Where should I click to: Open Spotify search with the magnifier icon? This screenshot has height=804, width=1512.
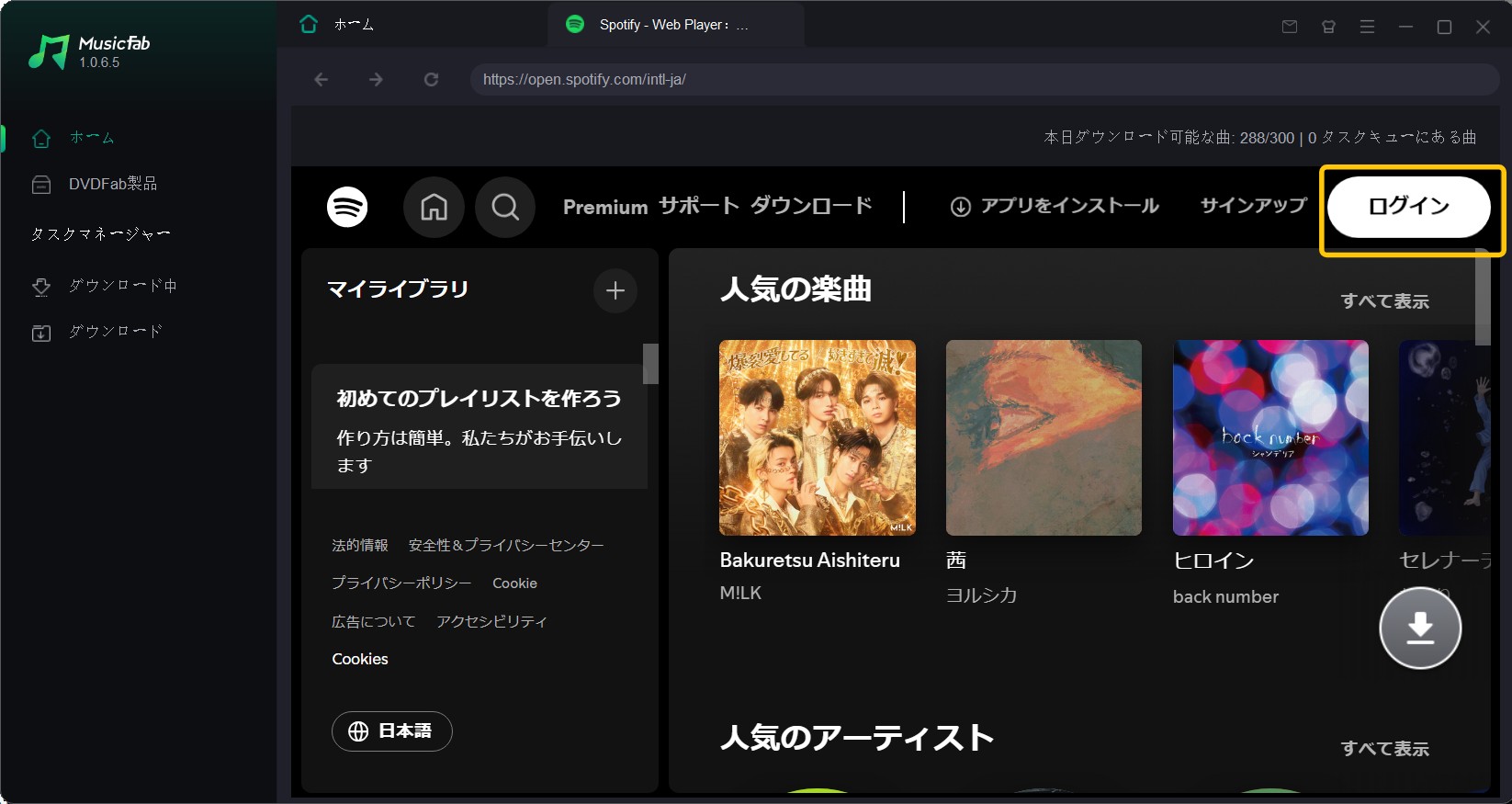pyautogui.click(x=505, y=208)
